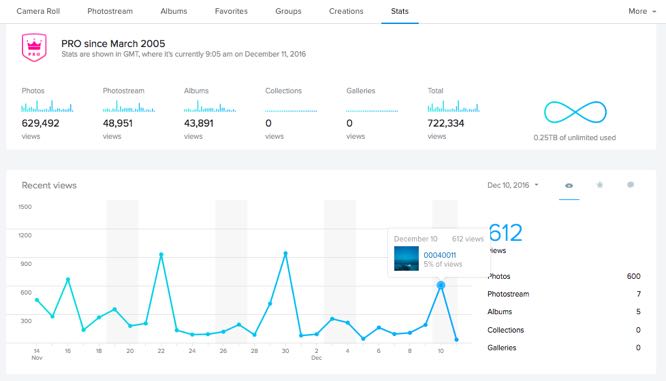Select the November 19 data point
Viewport: 666px width, 381px height.
click(115, 309)
